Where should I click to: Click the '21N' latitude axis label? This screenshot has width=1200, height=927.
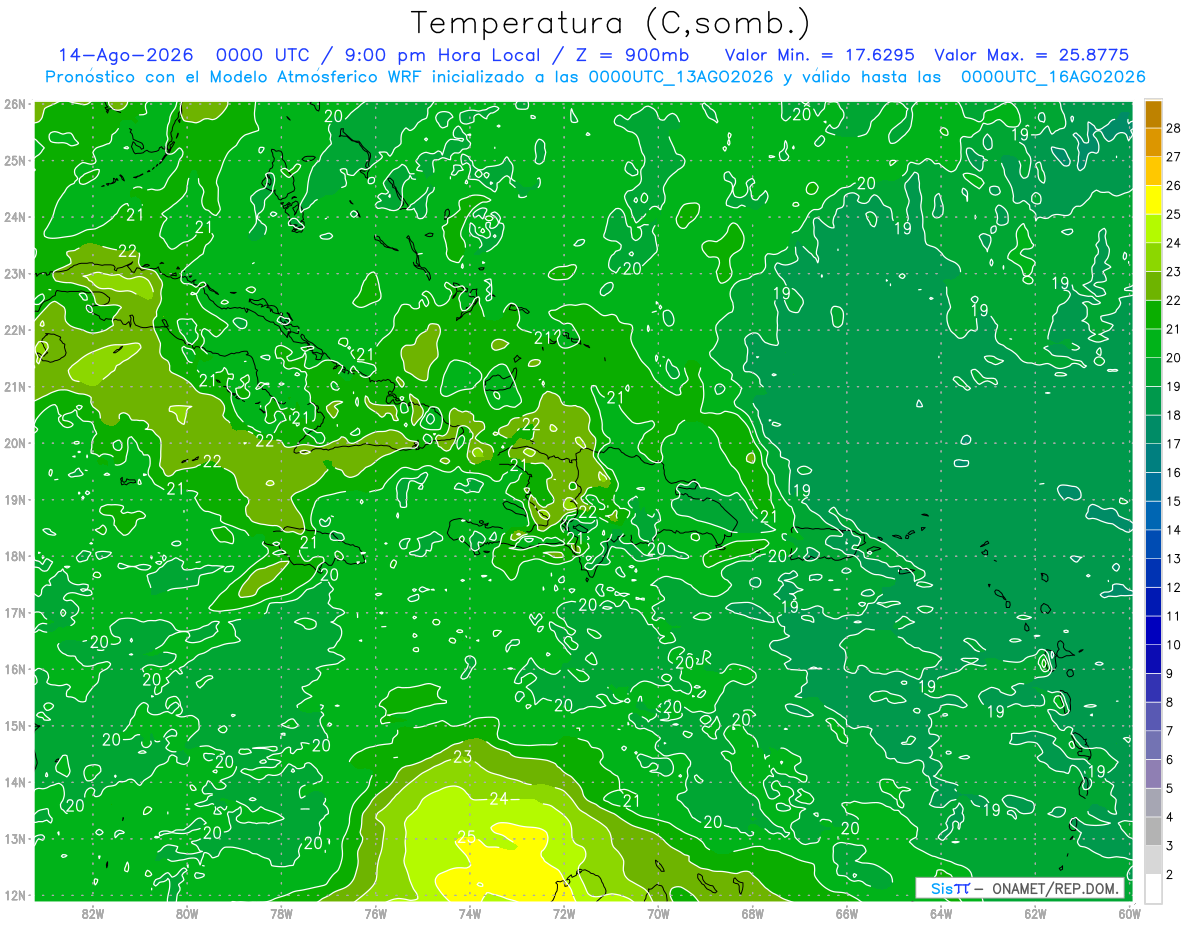13,386
